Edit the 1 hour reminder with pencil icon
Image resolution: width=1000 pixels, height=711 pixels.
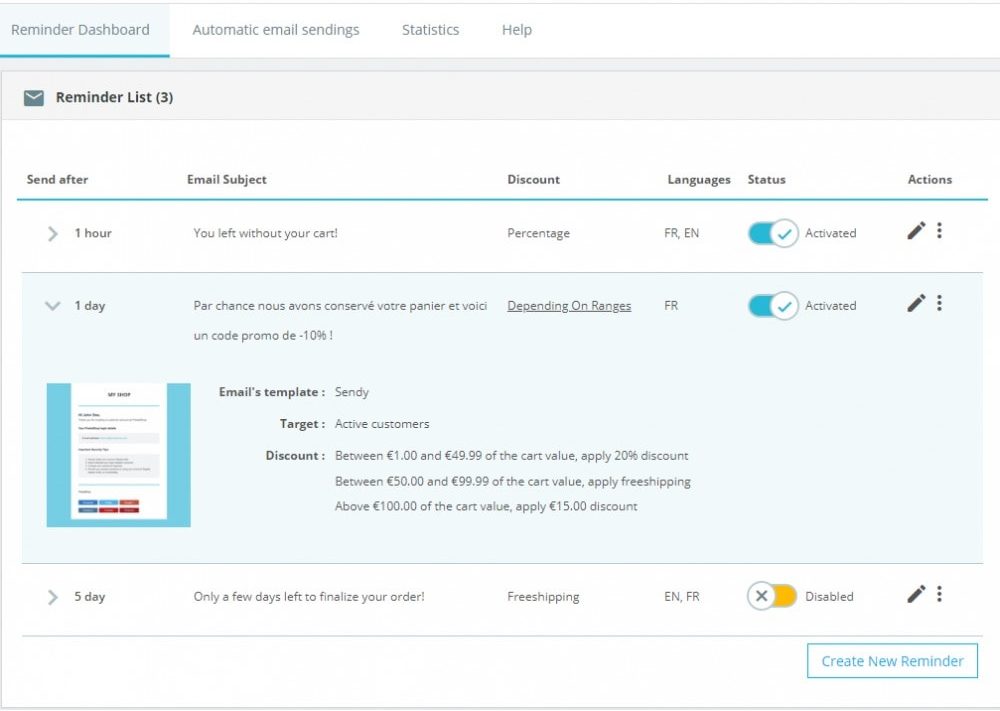(x=916, y=232)
